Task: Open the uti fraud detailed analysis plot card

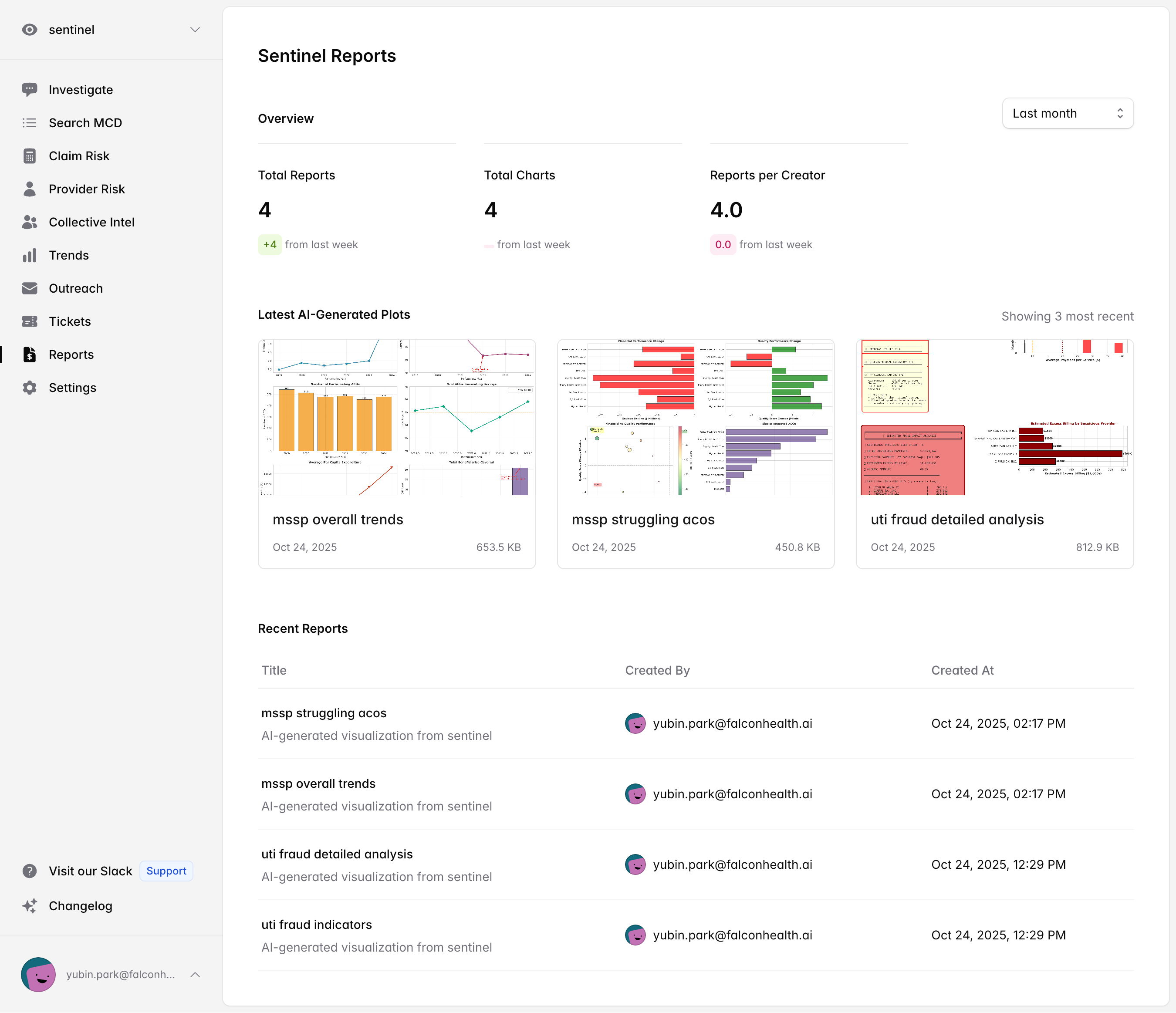Action: (x=994, y=454)
